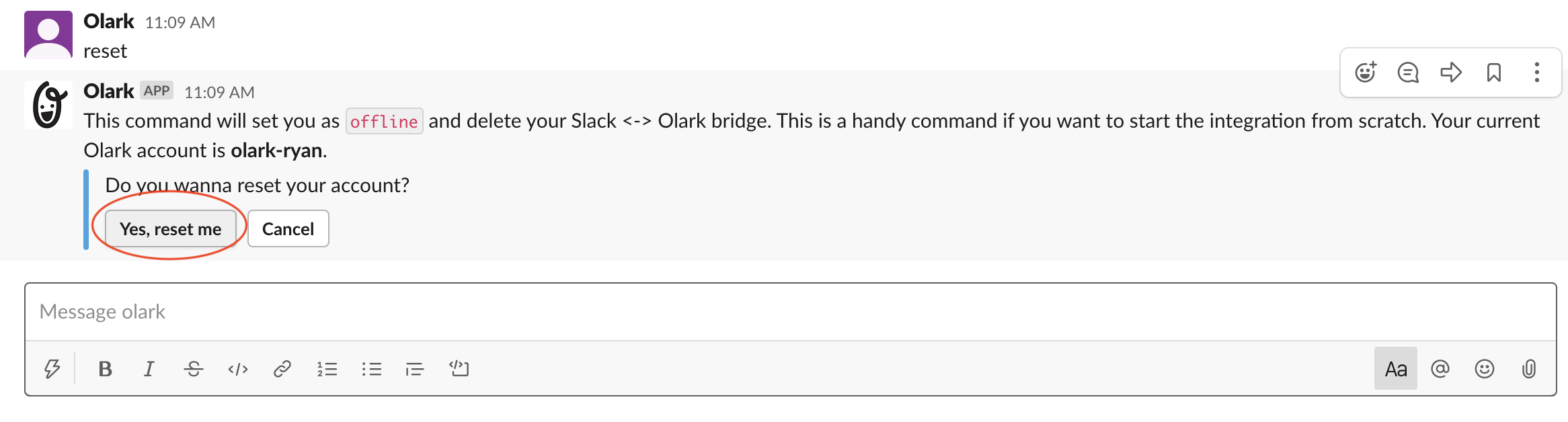Click the Yes, reset me button

171,228
